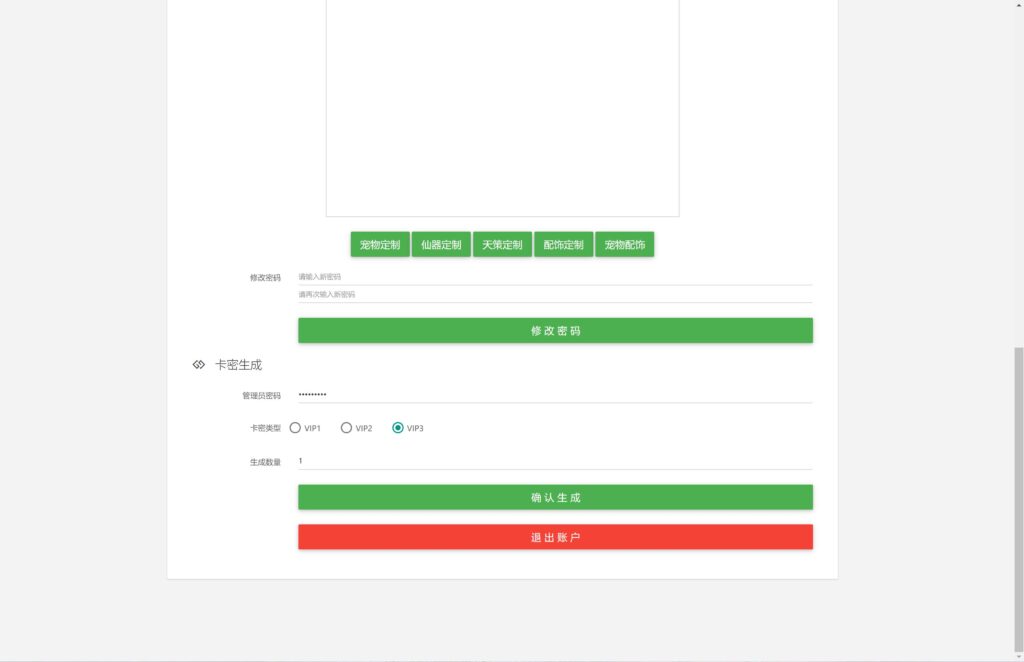Image resolution: width=1024 pixels, height=662 pixels.
Task: Click the green 修改密码 submit button
Action: coord(555,330)
